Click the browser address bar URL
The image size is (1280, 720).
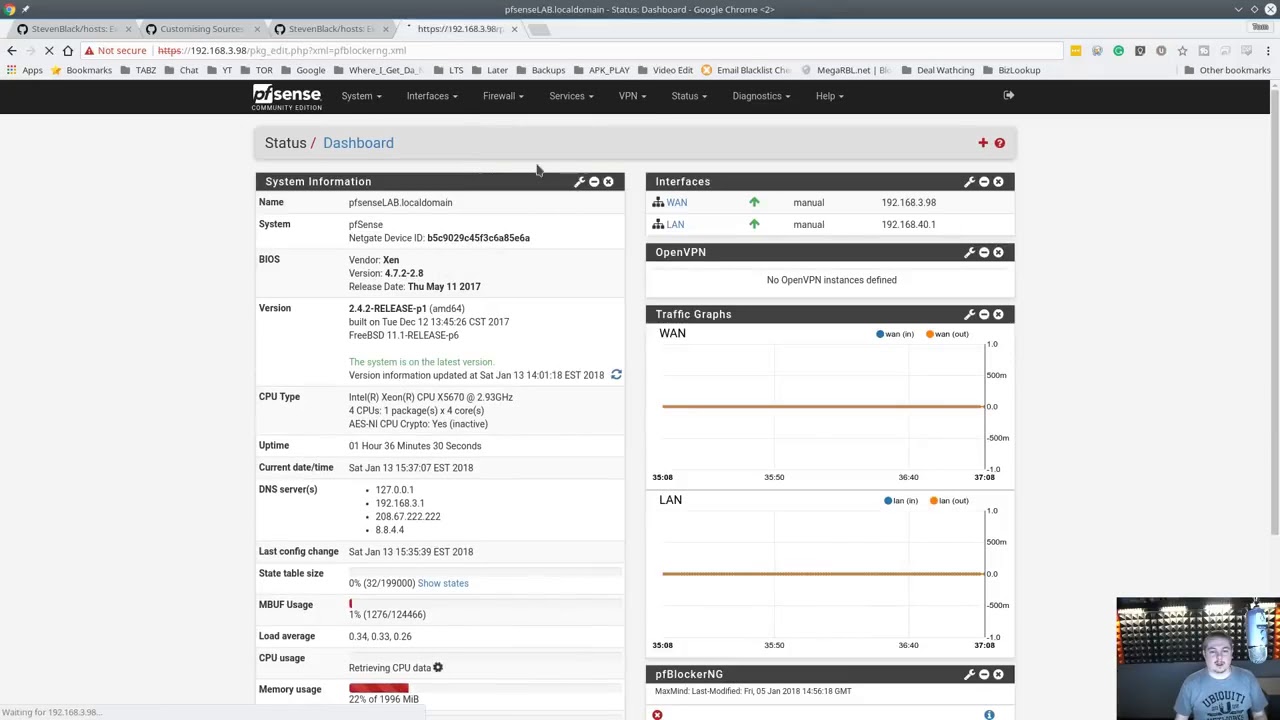click(x=282, y=50)
